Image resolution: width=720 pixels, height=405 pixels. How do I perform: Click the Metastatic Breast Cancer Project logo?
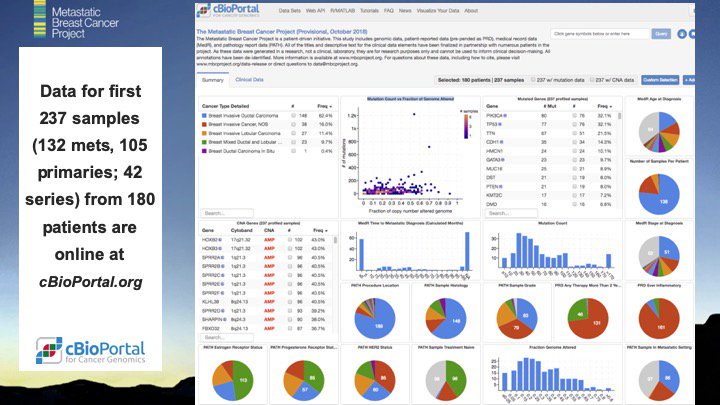click(76, 20)
